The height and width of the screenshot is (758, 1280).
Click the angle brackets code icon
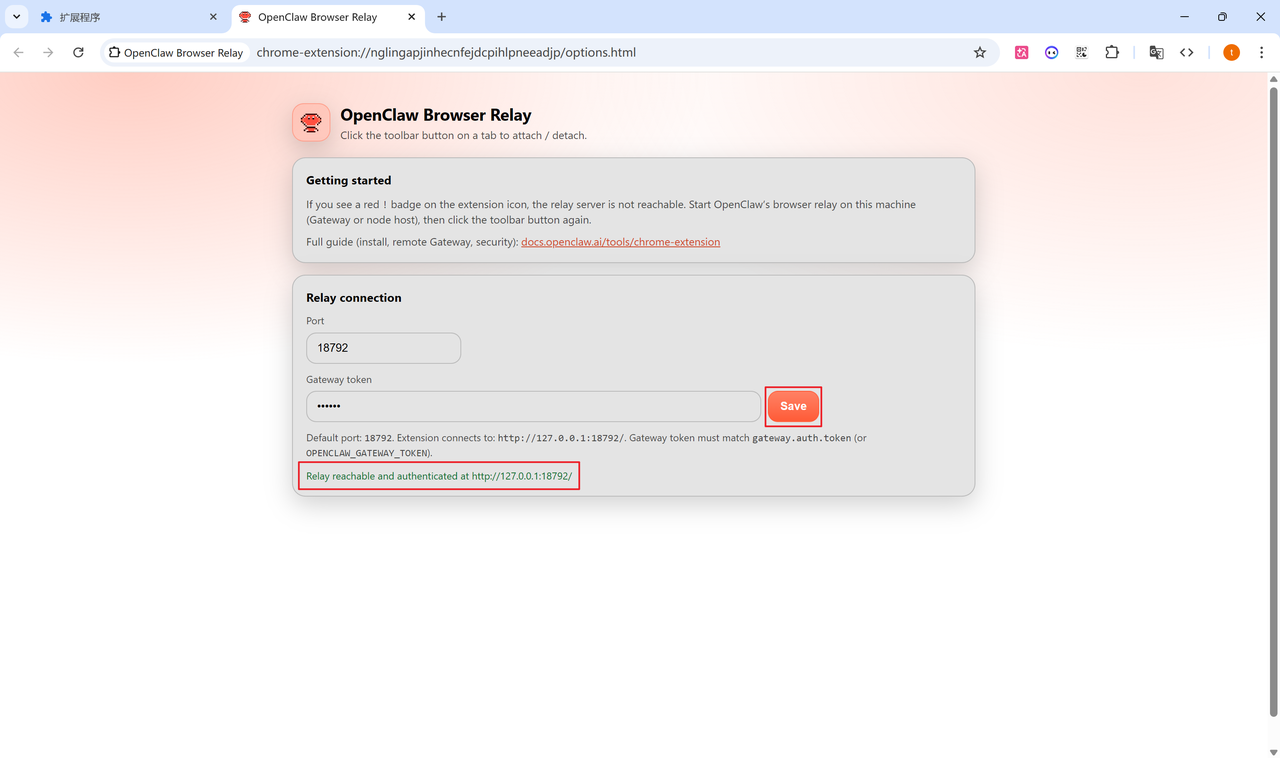point(1187,53)
